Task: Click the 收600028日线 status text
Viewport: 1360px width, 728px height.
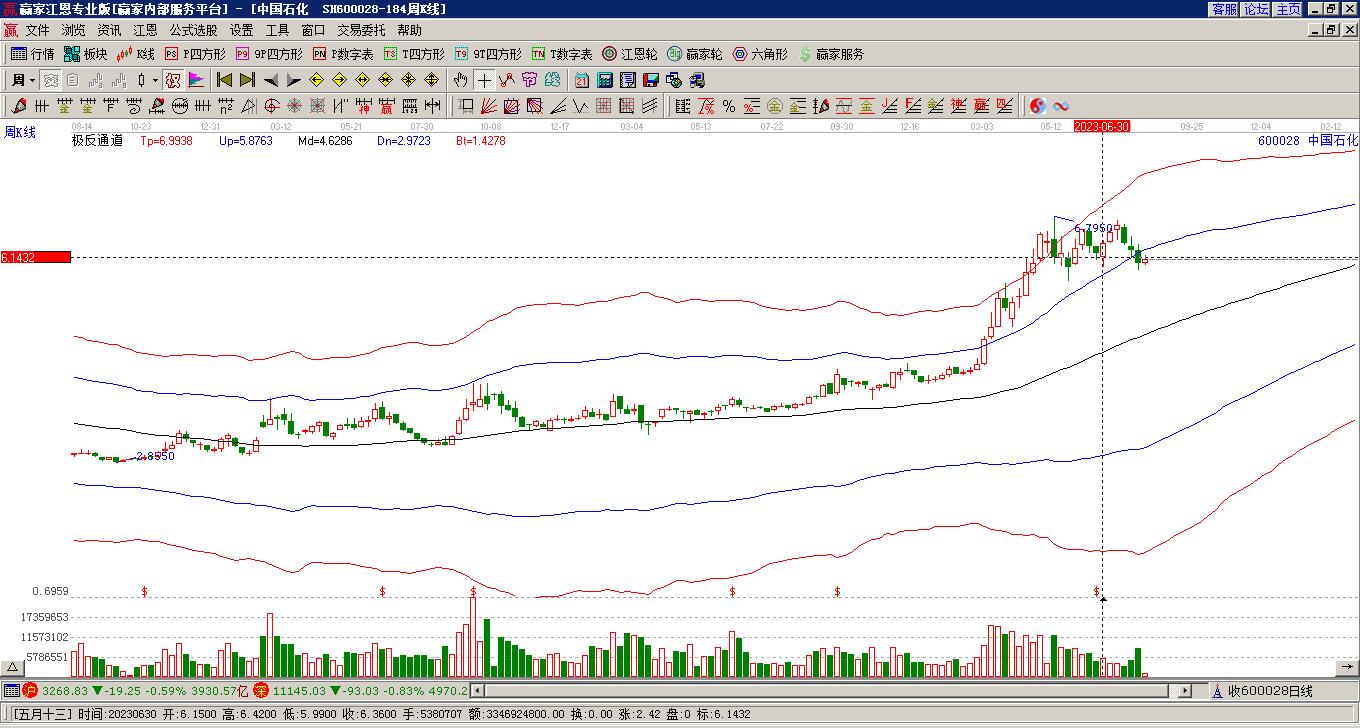Action: point(1270,691)
